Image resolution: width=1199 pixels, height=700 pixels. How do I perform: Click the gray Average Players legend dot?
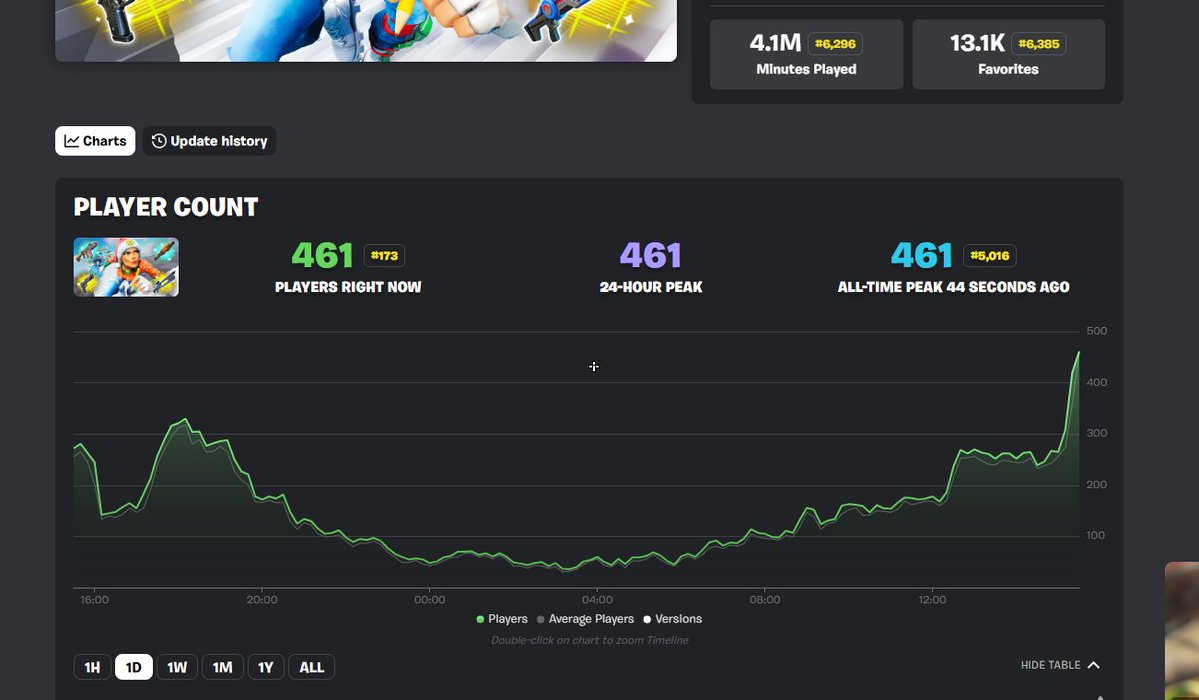[x=541, y=620]
